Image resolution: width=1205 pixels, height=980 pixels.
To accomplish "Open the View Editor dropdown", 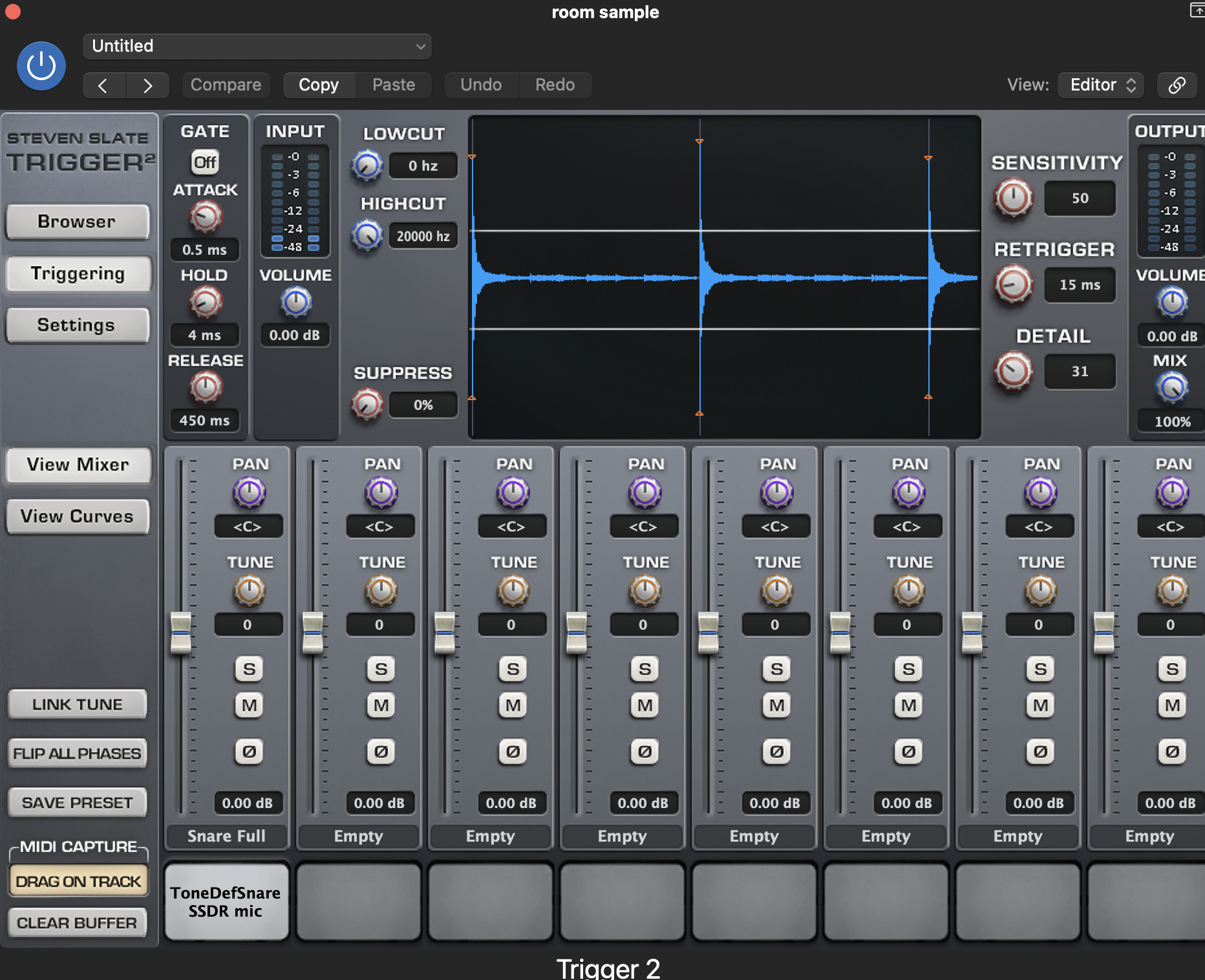I will (x=1101, y=85).
